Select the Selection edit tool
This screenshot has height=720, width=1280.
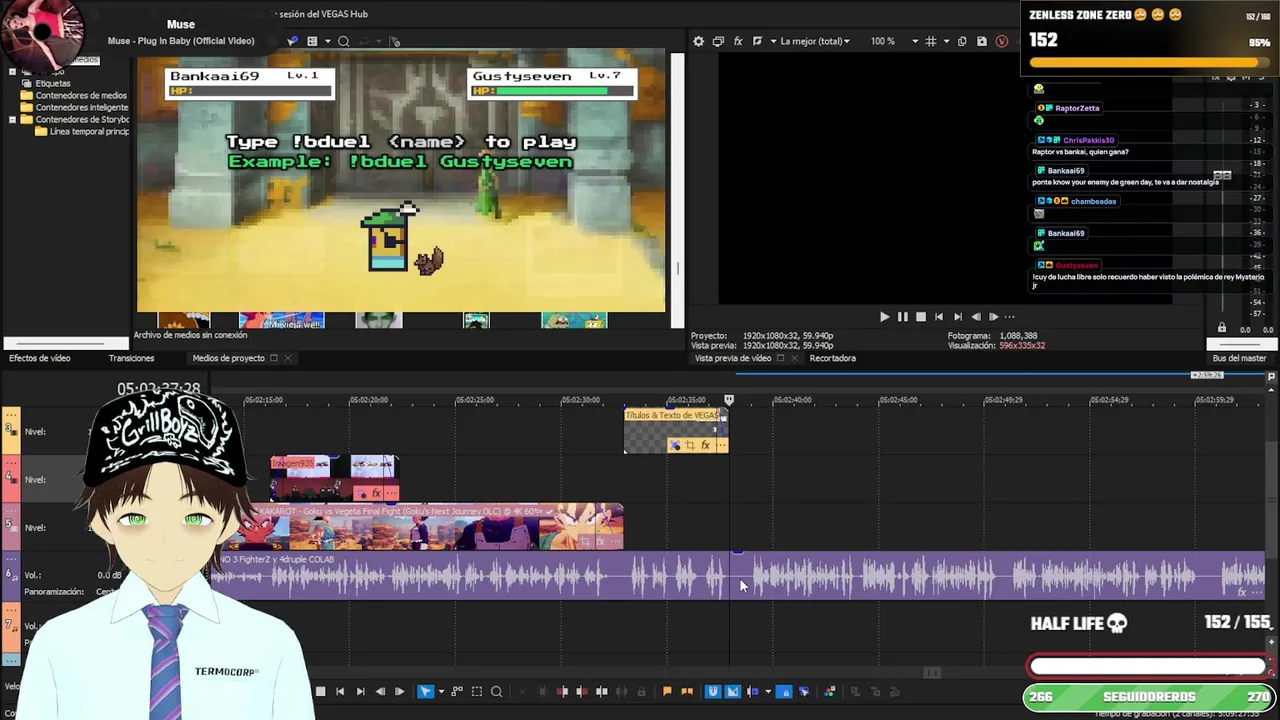pos(477,691)
